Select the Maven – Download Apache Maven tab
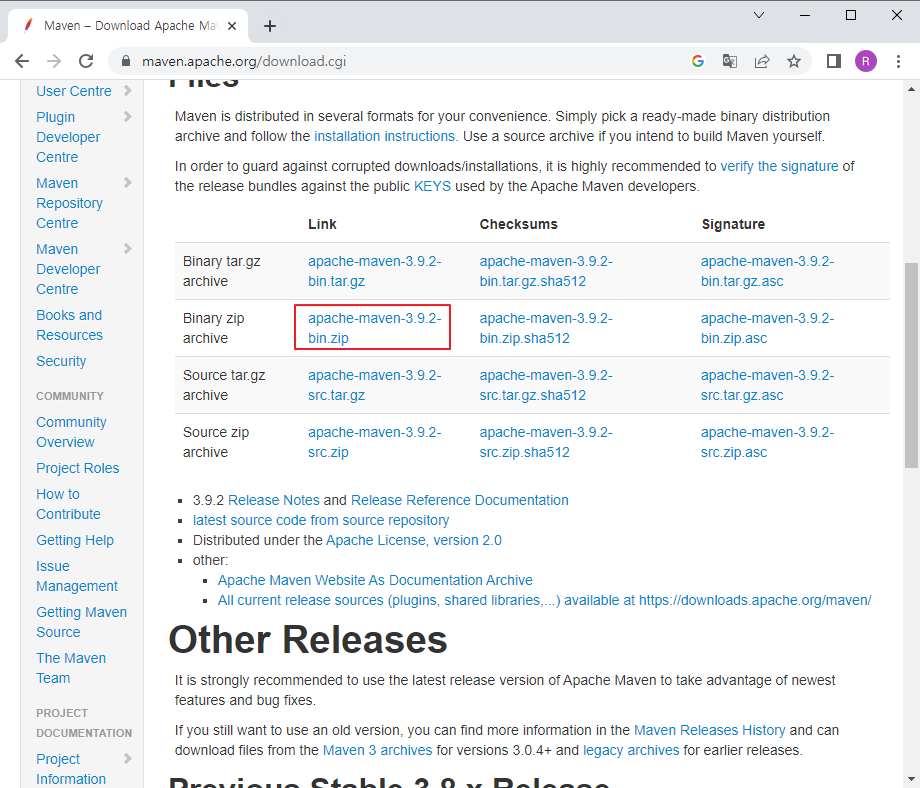920x788 pixels. pos(128,26)
